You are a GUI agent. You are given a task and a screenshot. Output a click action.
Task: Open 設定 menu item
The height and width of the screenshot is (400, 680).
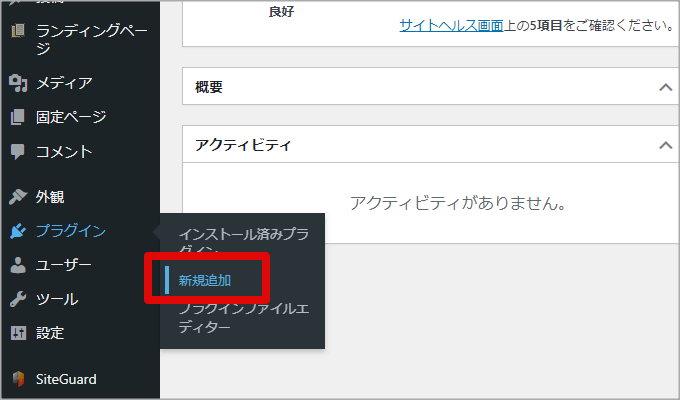(x=50, y=333)
